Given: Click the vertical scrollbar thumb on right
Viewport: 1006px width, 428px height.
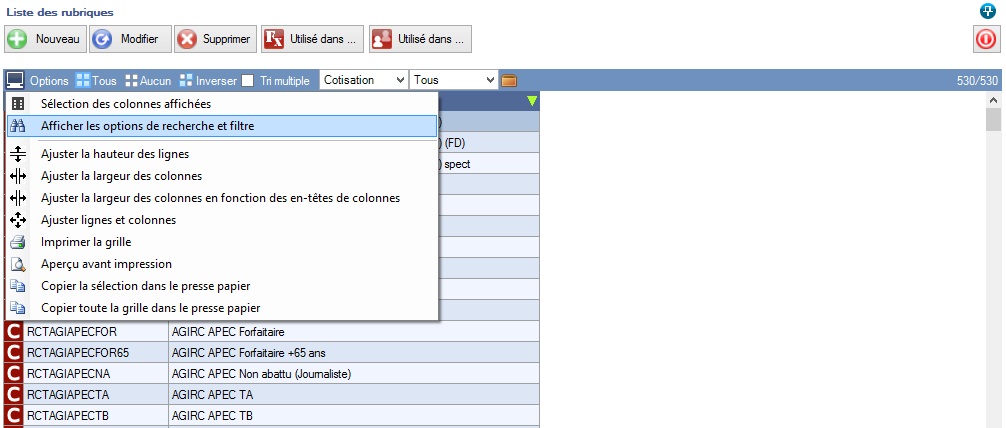Looking at the screenshot, I should pos(993,121).
